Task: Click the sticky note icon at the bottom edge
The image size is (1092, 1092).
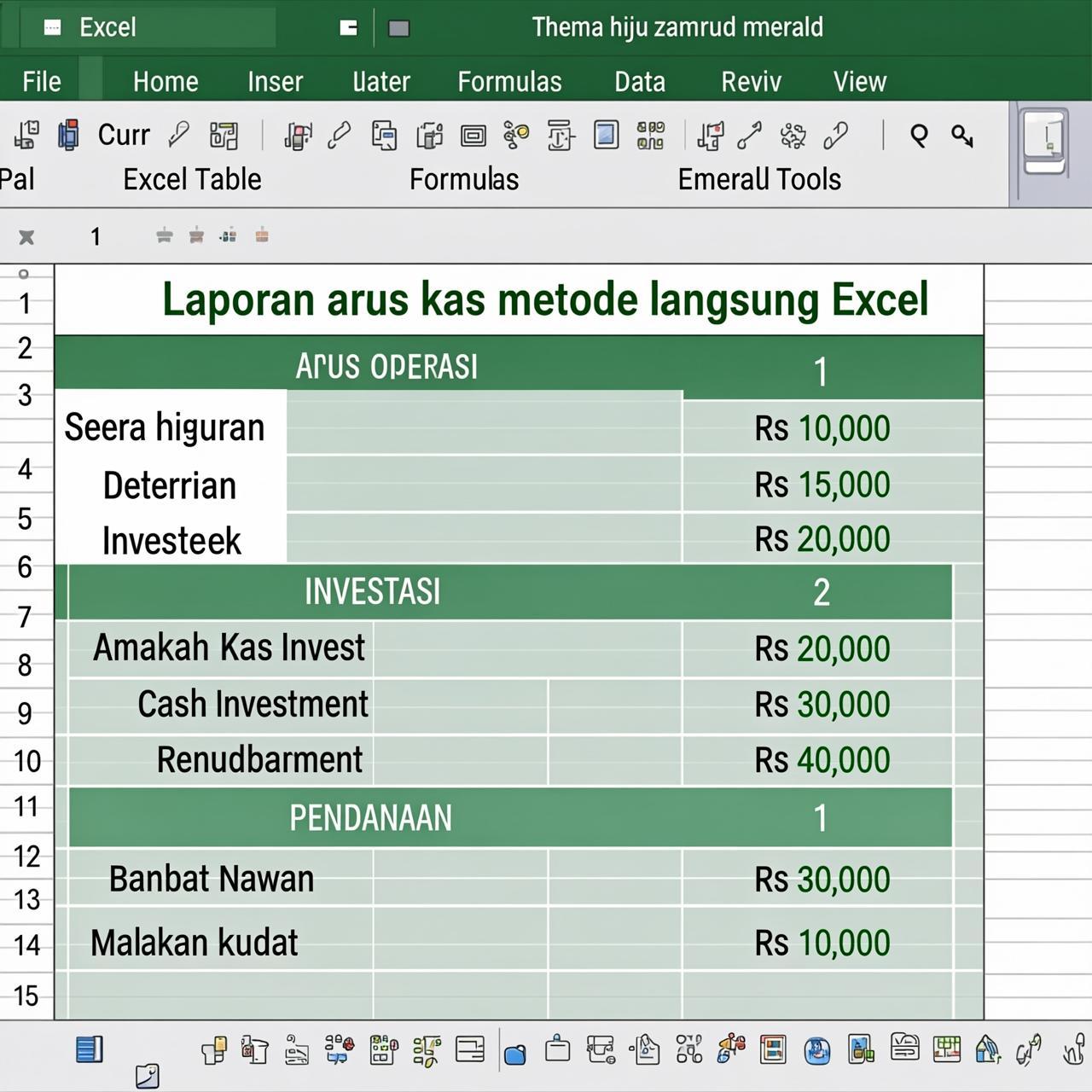Action: point(148,1076)
